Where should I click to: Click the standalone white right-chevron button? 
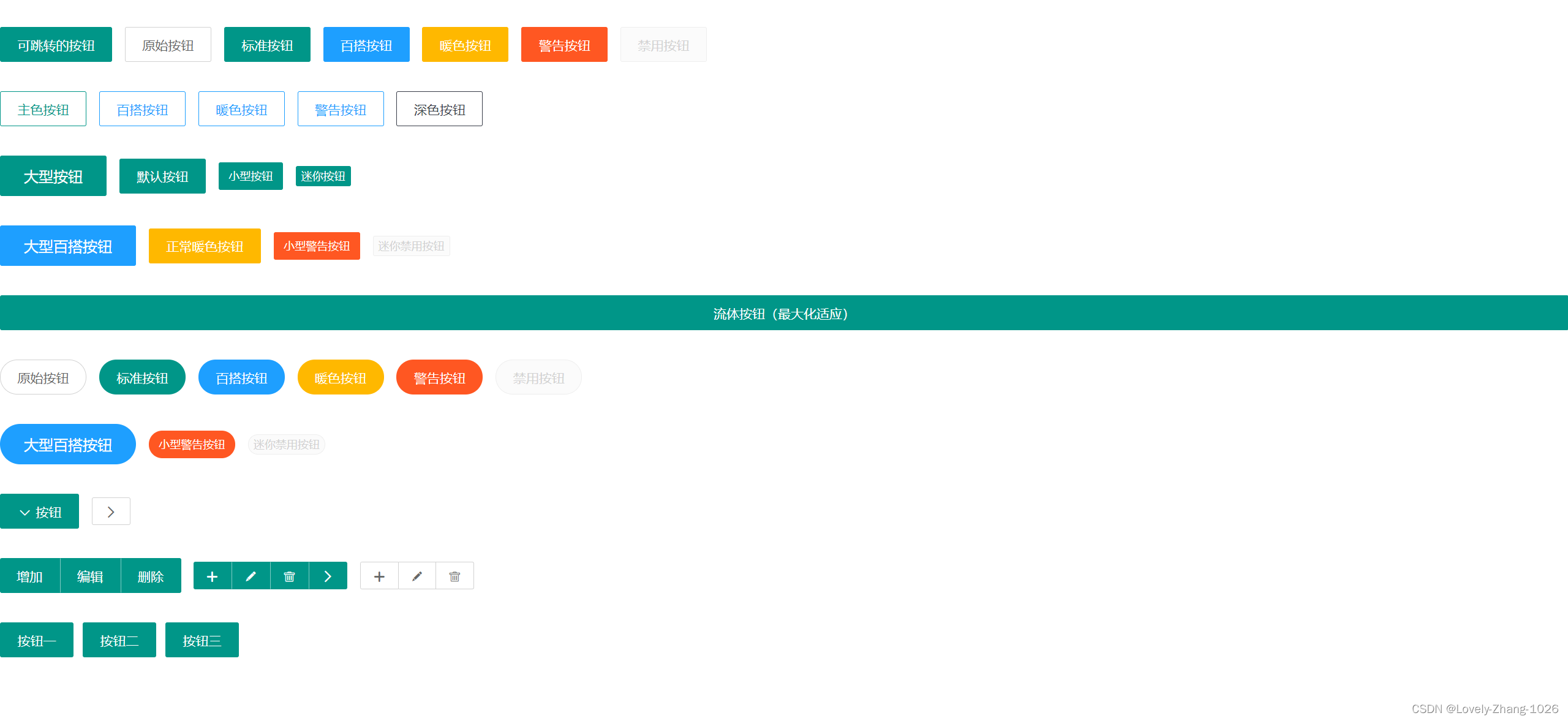click(111, 511)
